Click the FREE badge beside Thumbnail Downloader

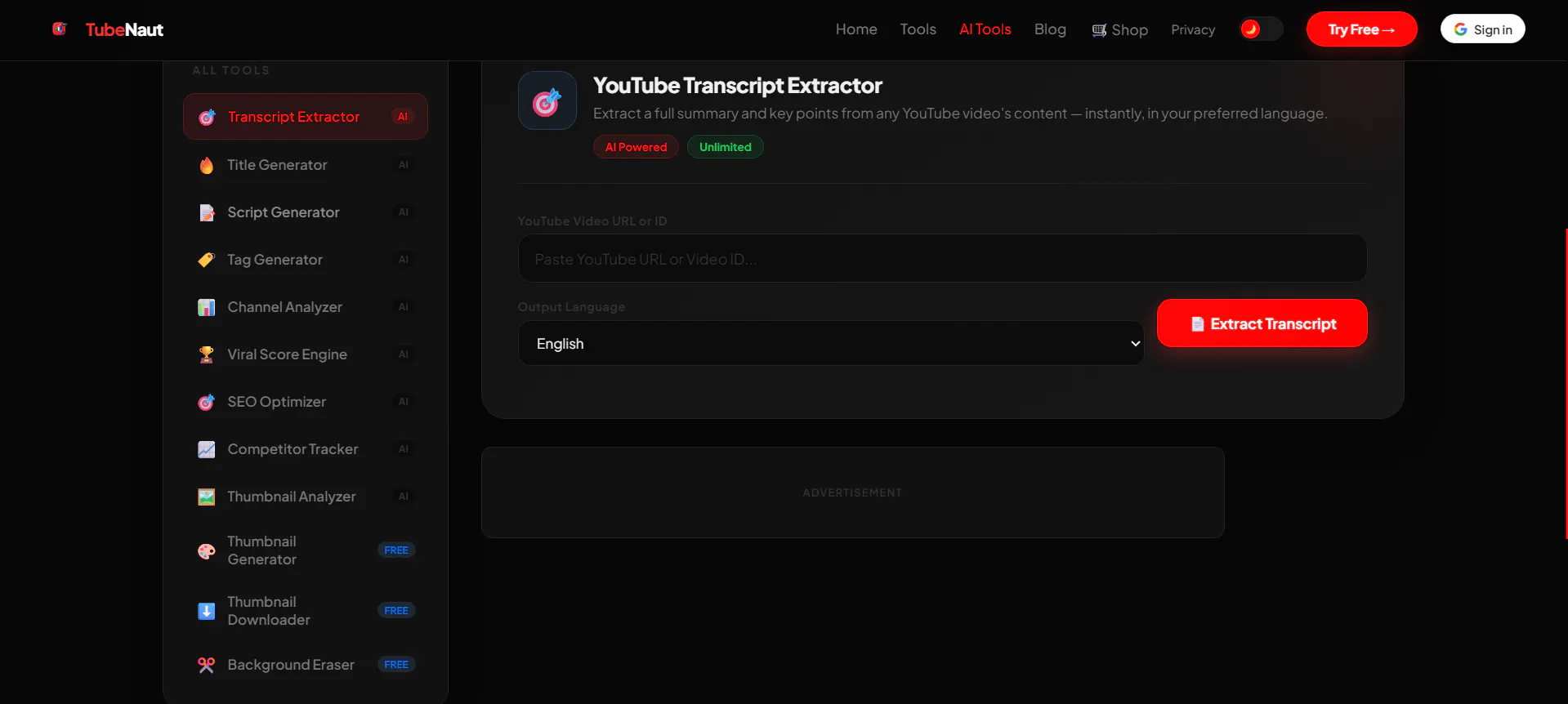pyautogui.click(x=396, y=611)
